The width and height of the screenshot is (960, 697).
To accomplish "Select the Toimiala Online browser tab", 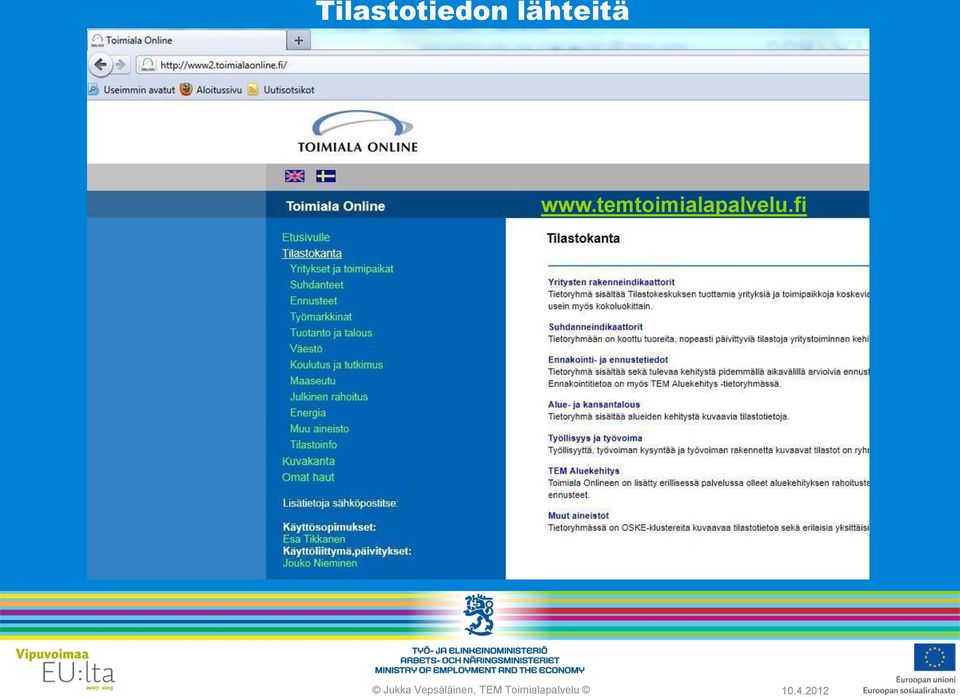I will tap(187, 40).
